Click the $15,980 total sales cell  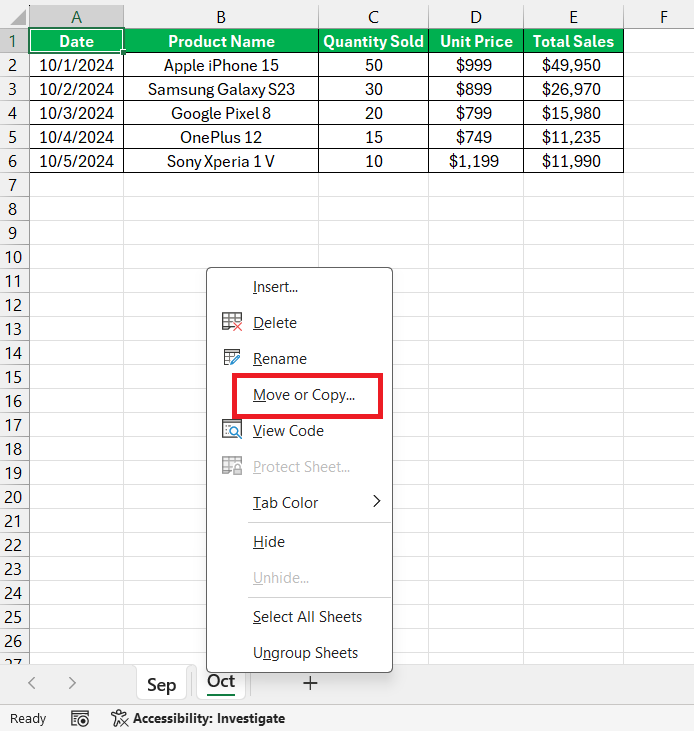(x=573, y=113)
